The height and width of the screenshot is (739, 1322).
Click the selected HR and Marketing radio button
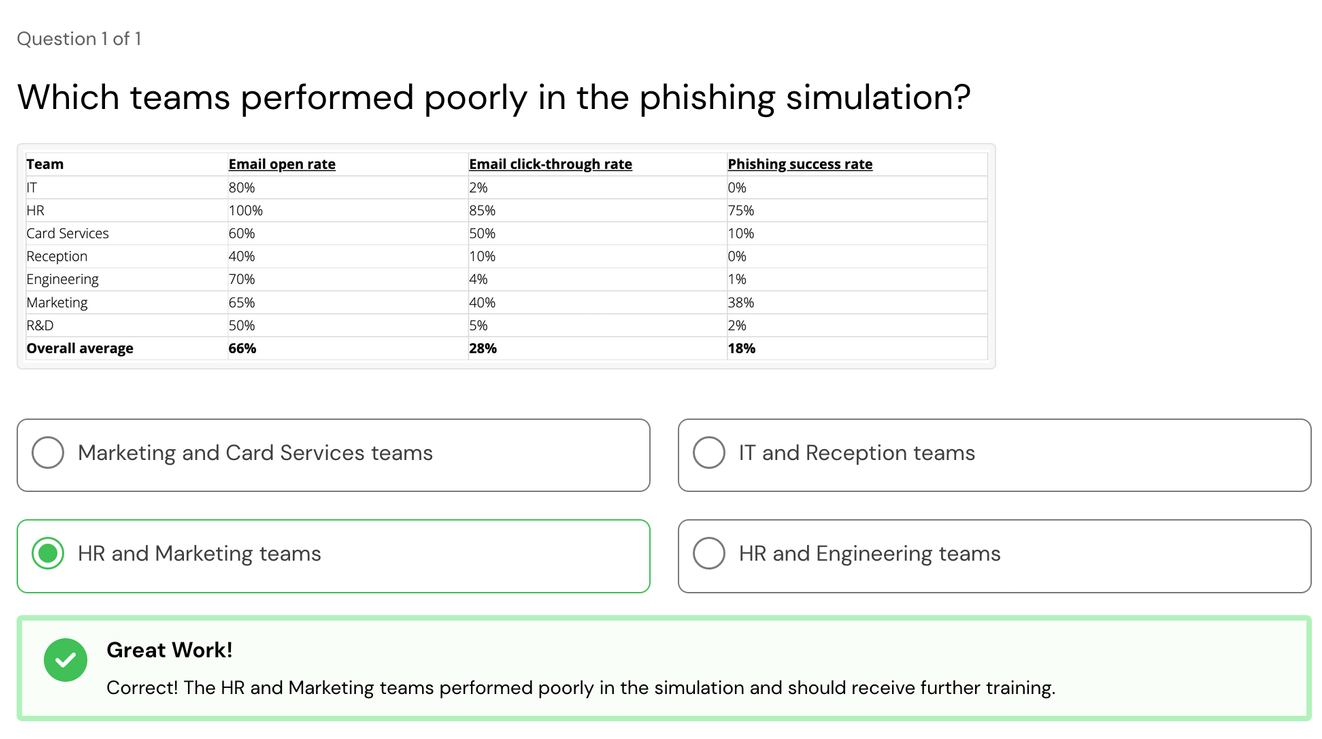point(48,553)
